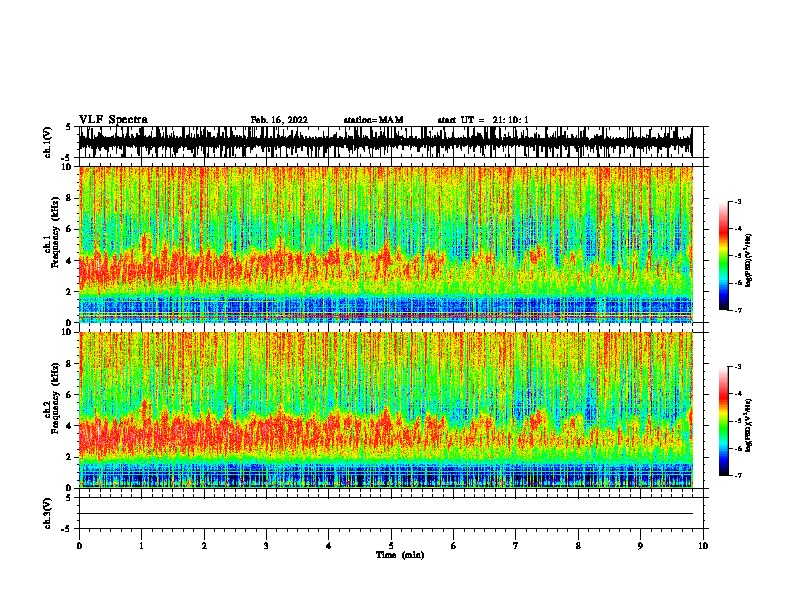The height and width of the screenshot is (612, 792).
Task: Click the time axis tick label '7'
Action: pyautogui.click(x=516, y=546)
